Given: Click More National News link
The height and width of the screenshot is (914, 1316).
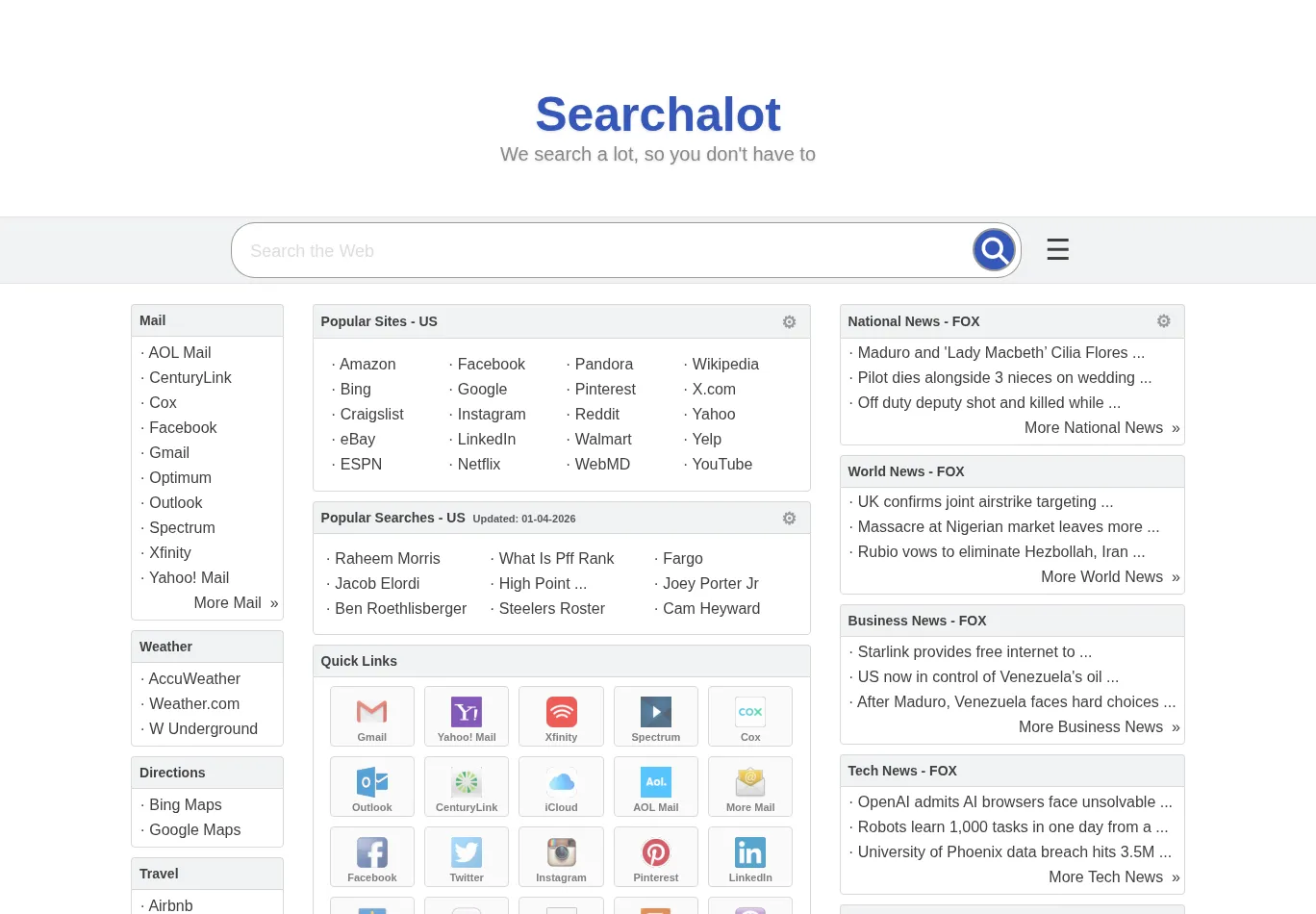Looking at the screenshot, I should coord(1101,428).
